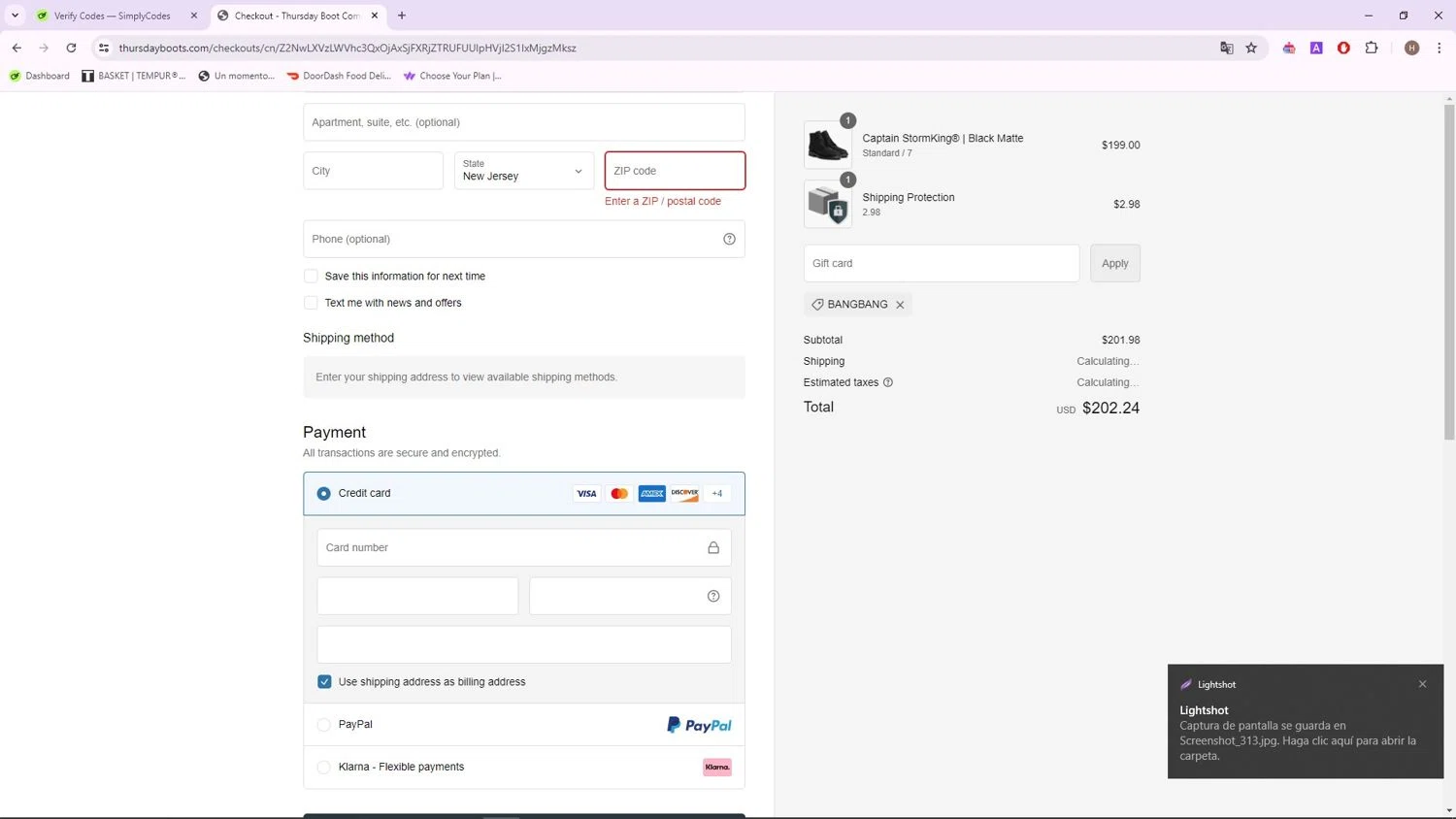Click Apply for the gift card
The width and height of the screenshot is (1456, 819).
click(x=1114, y=263)
